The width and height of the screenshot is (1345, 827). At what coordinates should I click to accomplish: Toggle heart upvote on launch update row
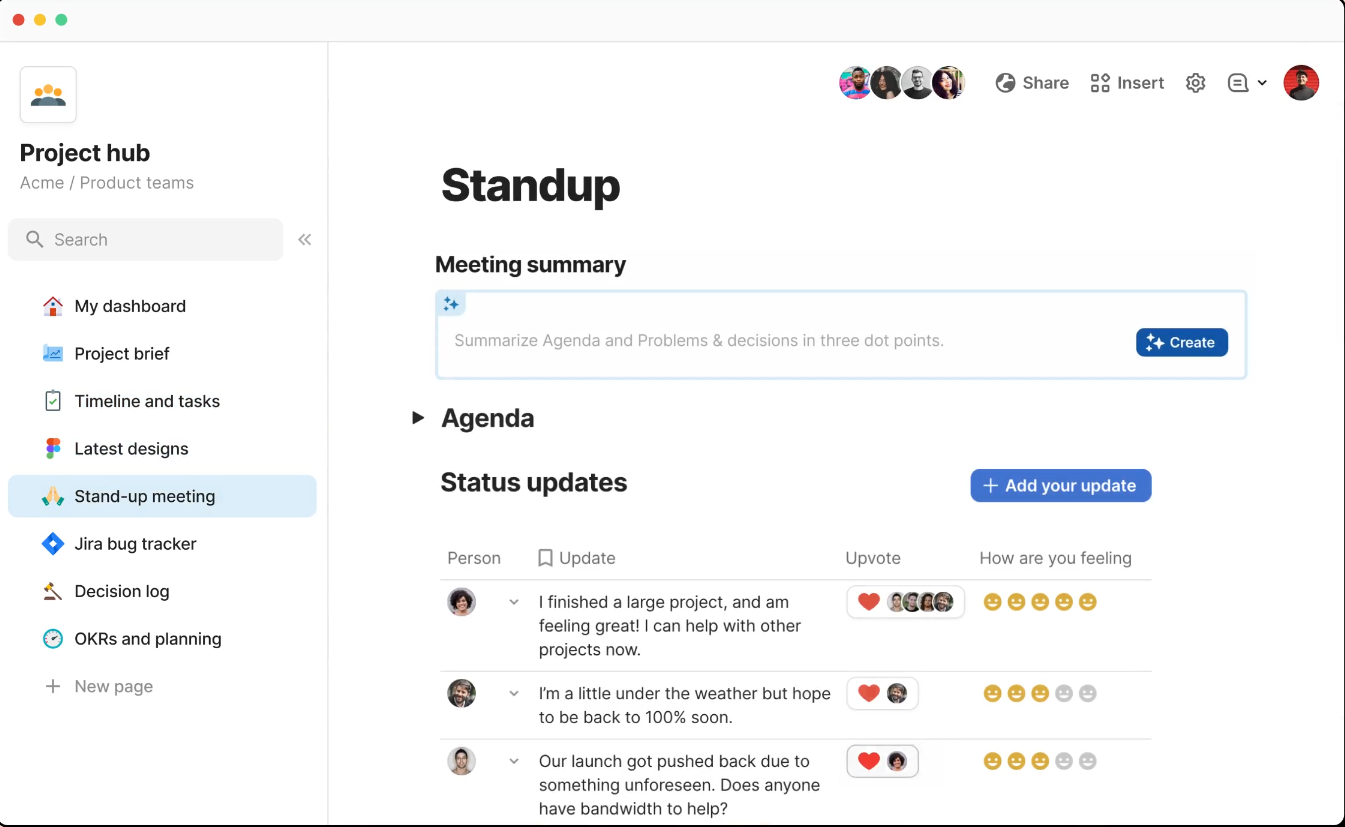tap(869, 761)
